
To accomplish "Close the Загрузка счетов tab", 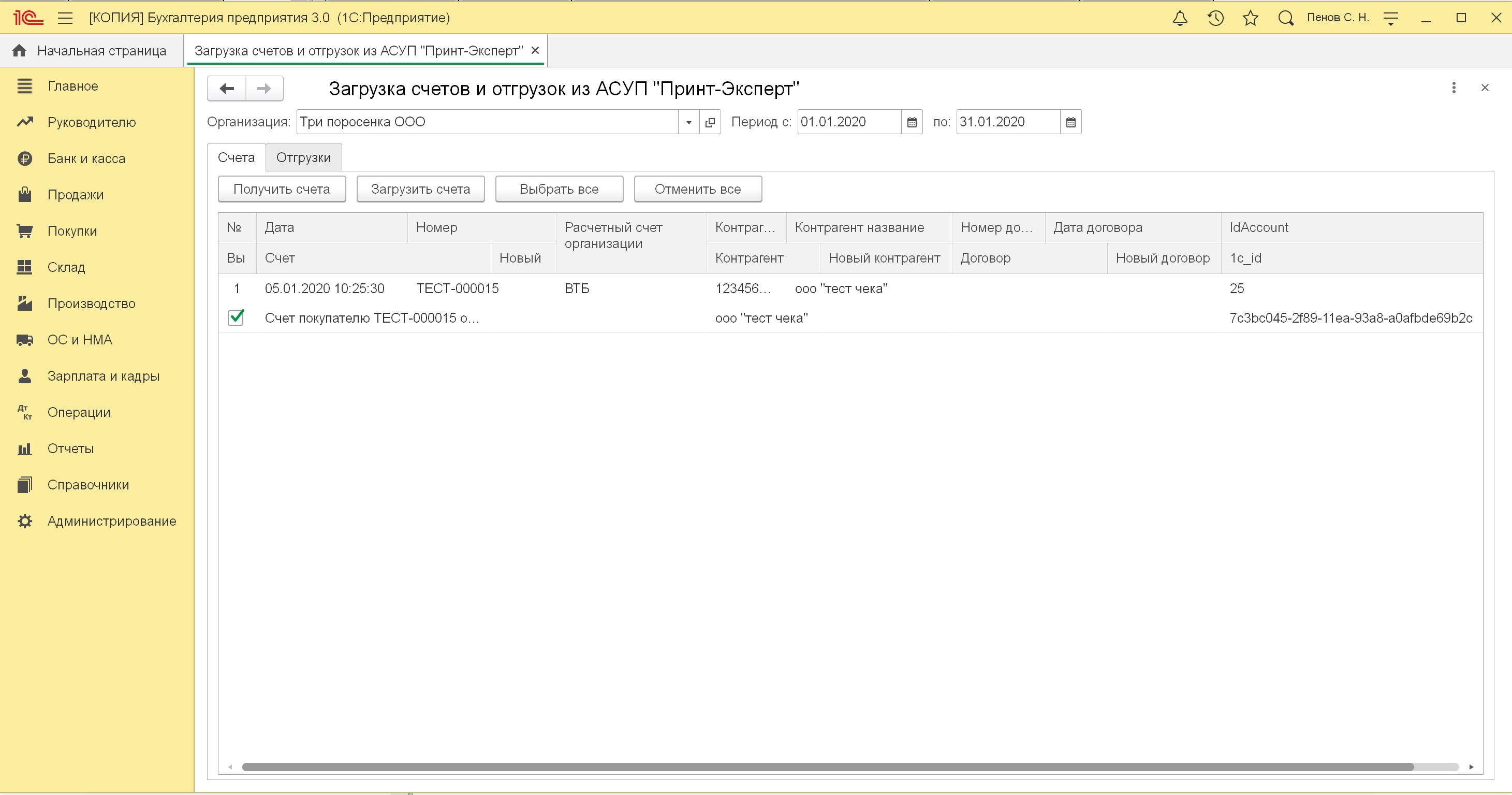I will tap(535, 50).
